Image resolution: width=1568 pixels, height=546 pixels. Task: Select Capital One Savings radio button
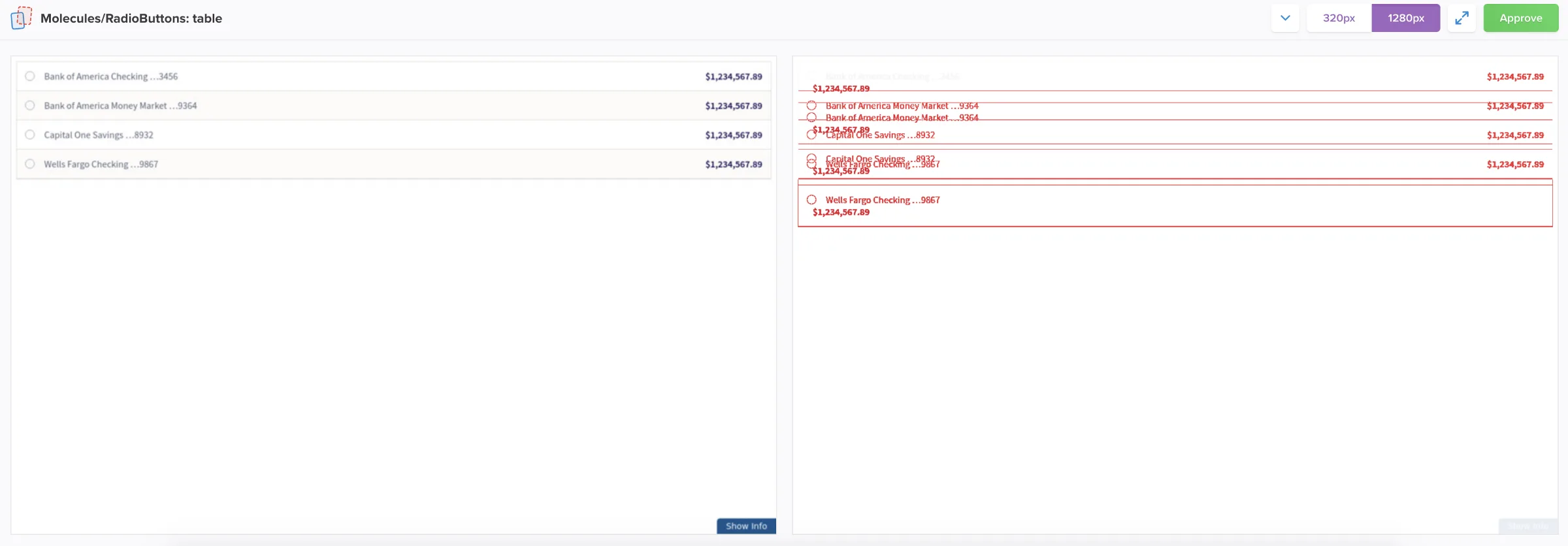pyautogui.click(x=30, y=135)
